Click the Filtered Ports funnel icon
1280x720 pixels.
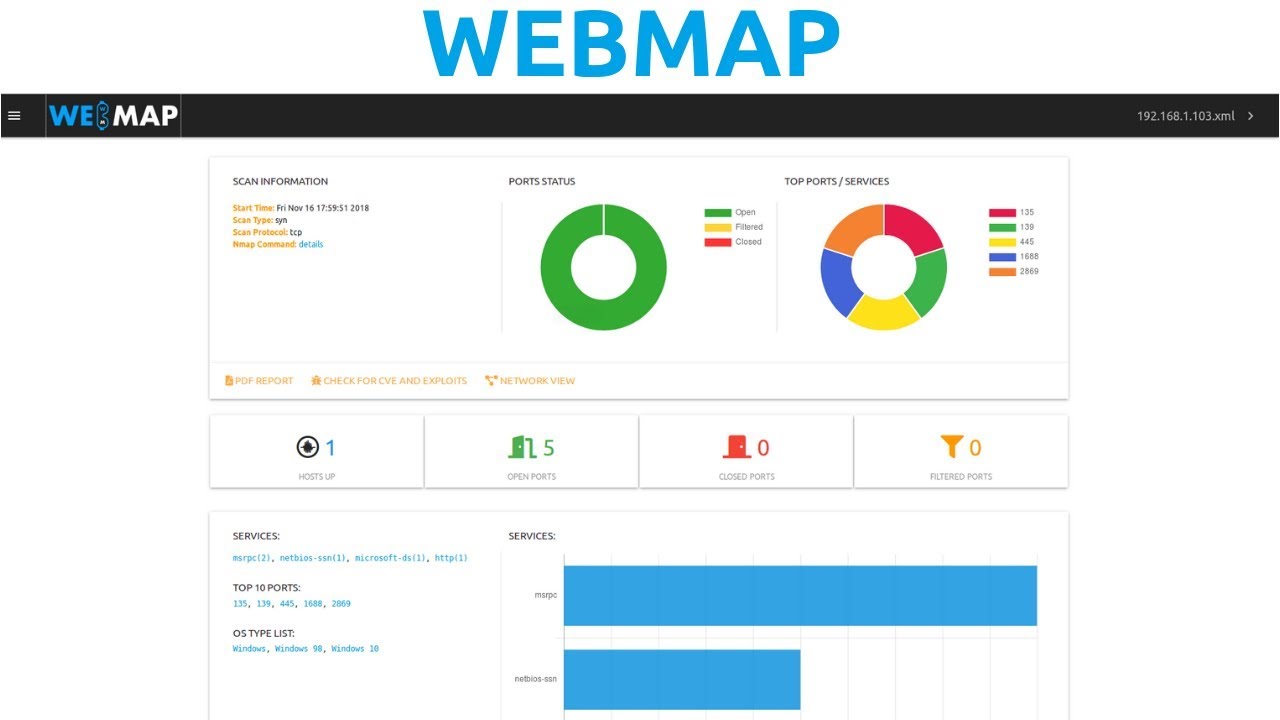tap(951, 446)
